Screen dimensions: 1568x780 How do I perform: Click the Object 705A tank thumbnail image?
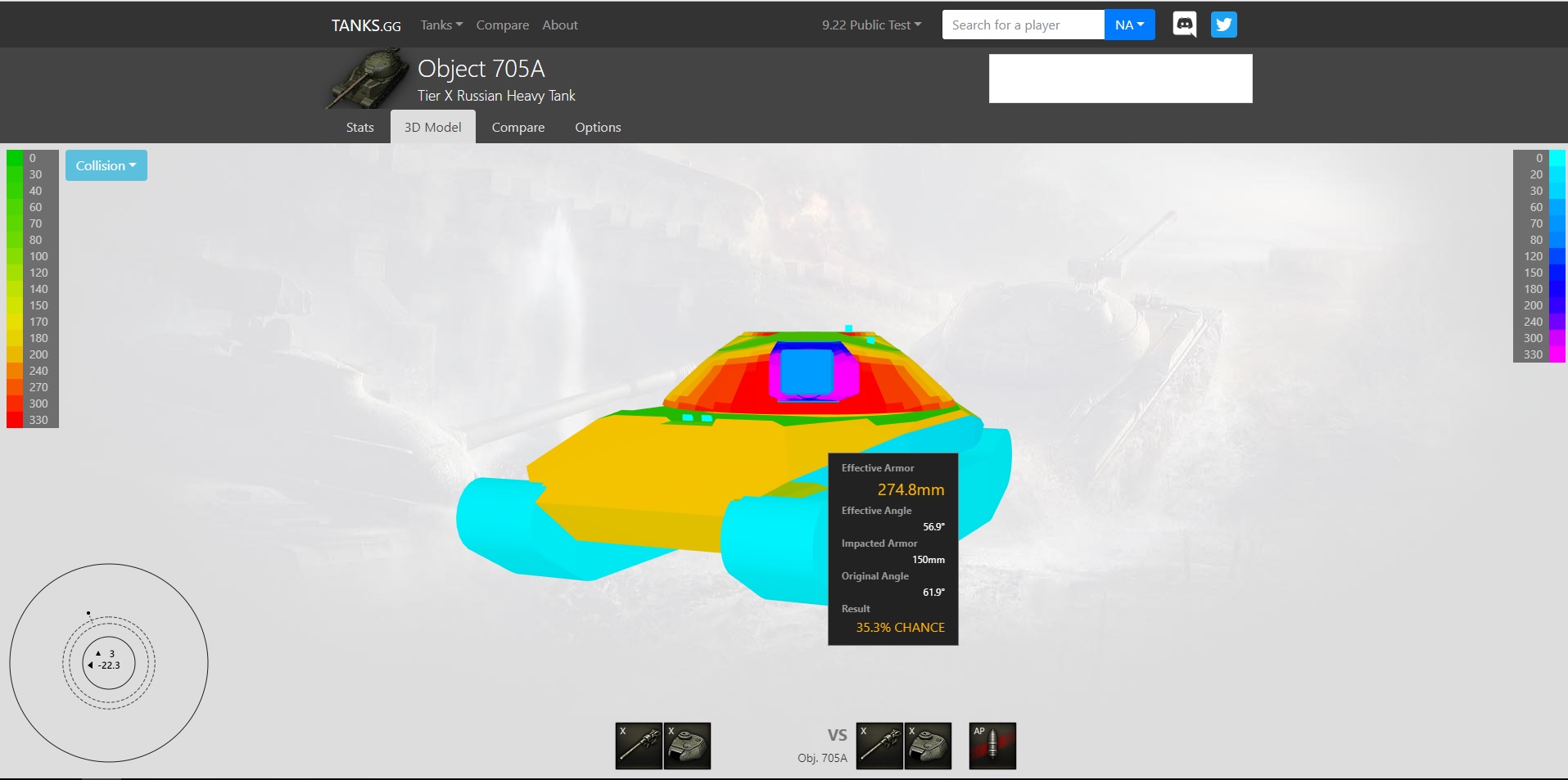coord(369,79)
